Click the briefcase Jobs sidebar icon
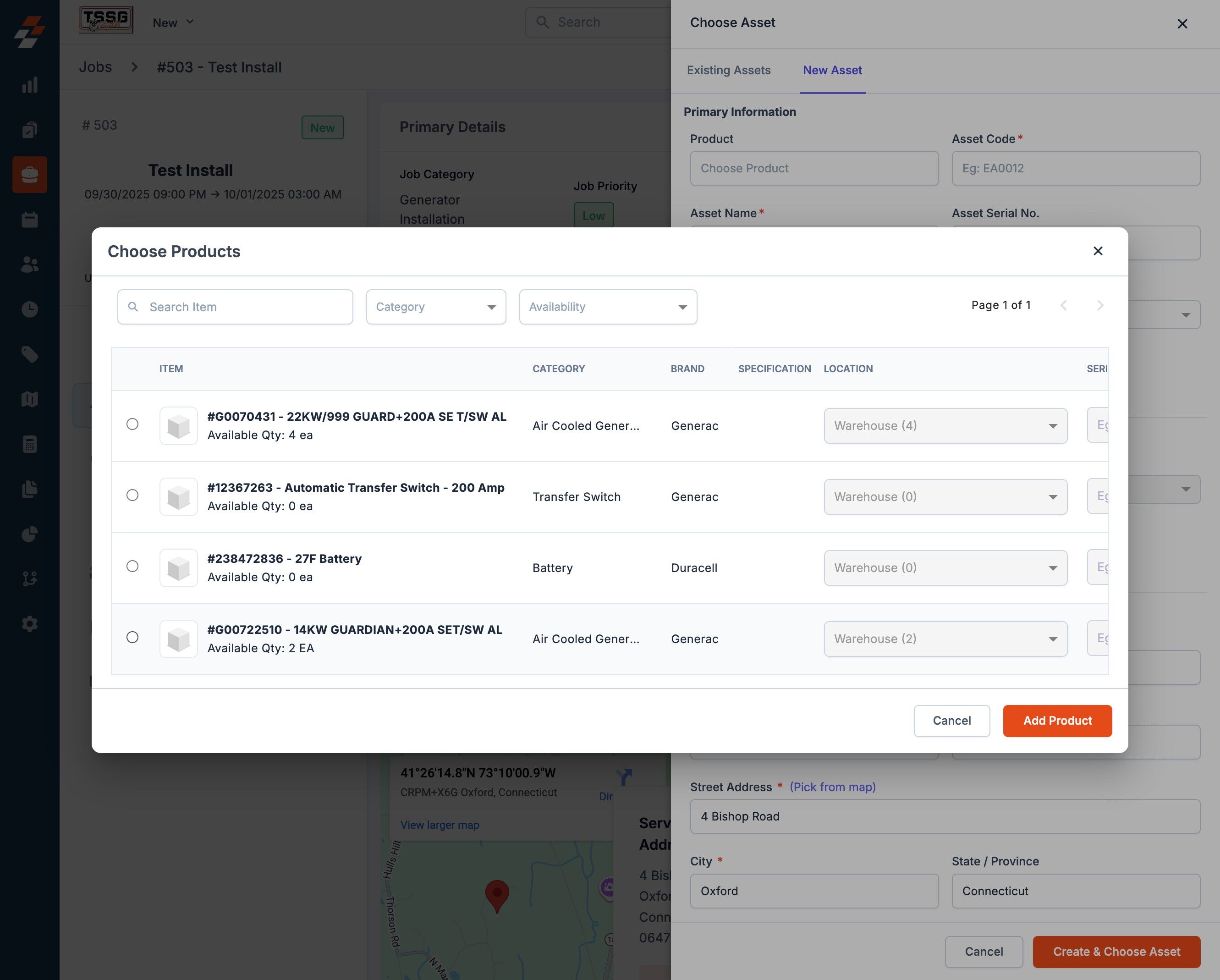The height and width of the screenshot is (980, 1220). (x=29, y=174)
